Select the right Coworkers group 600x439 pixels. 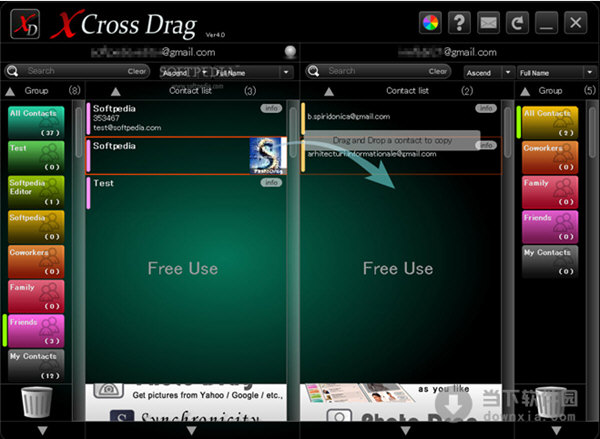[550, 157]
